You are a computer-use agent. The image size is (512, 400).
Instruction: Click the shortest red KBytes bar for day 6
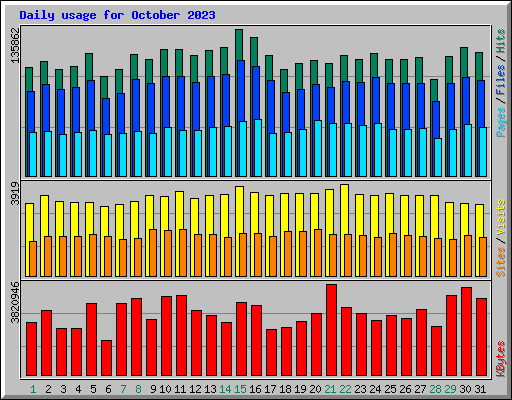pos(106,358)
